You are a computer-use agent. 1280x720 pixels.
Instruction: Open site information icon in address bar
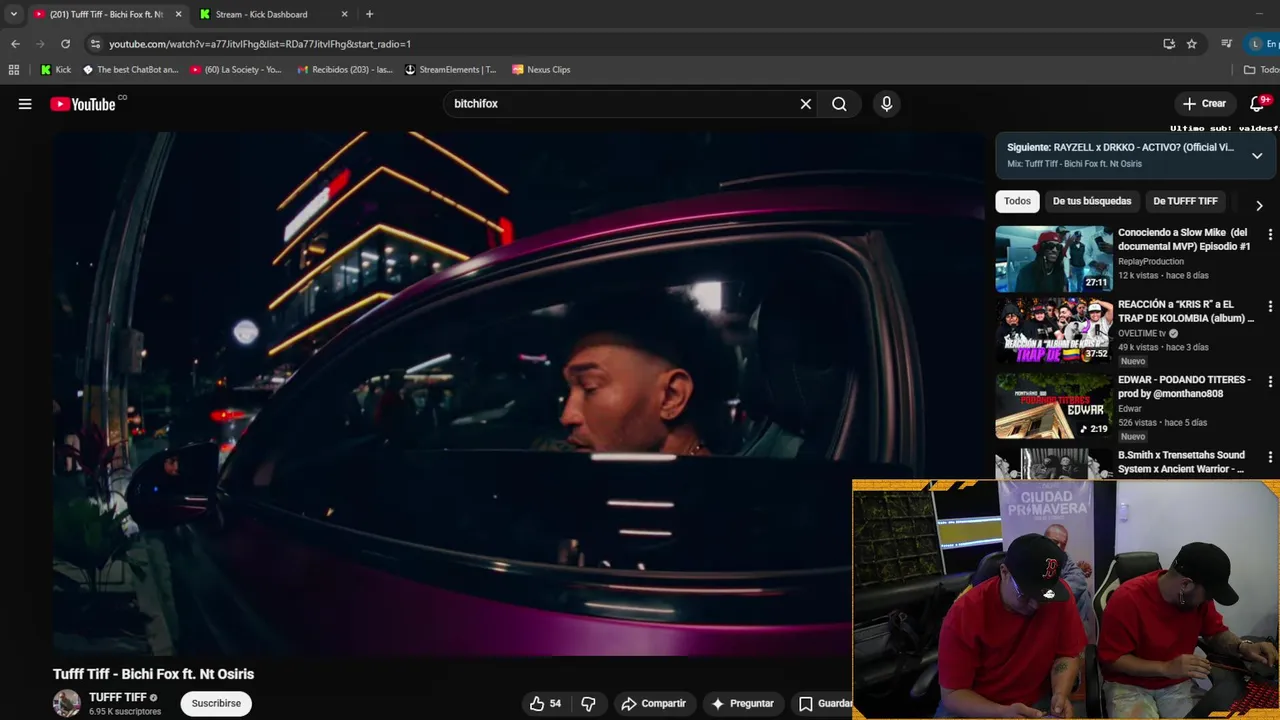tap(95, 44)
